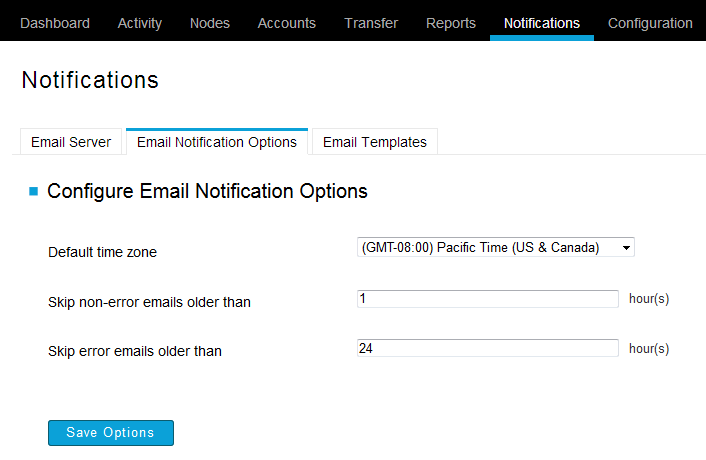This screenshot has width=706, height=460.
Task: Select the Notifications nav item
Action: (542, 23)
